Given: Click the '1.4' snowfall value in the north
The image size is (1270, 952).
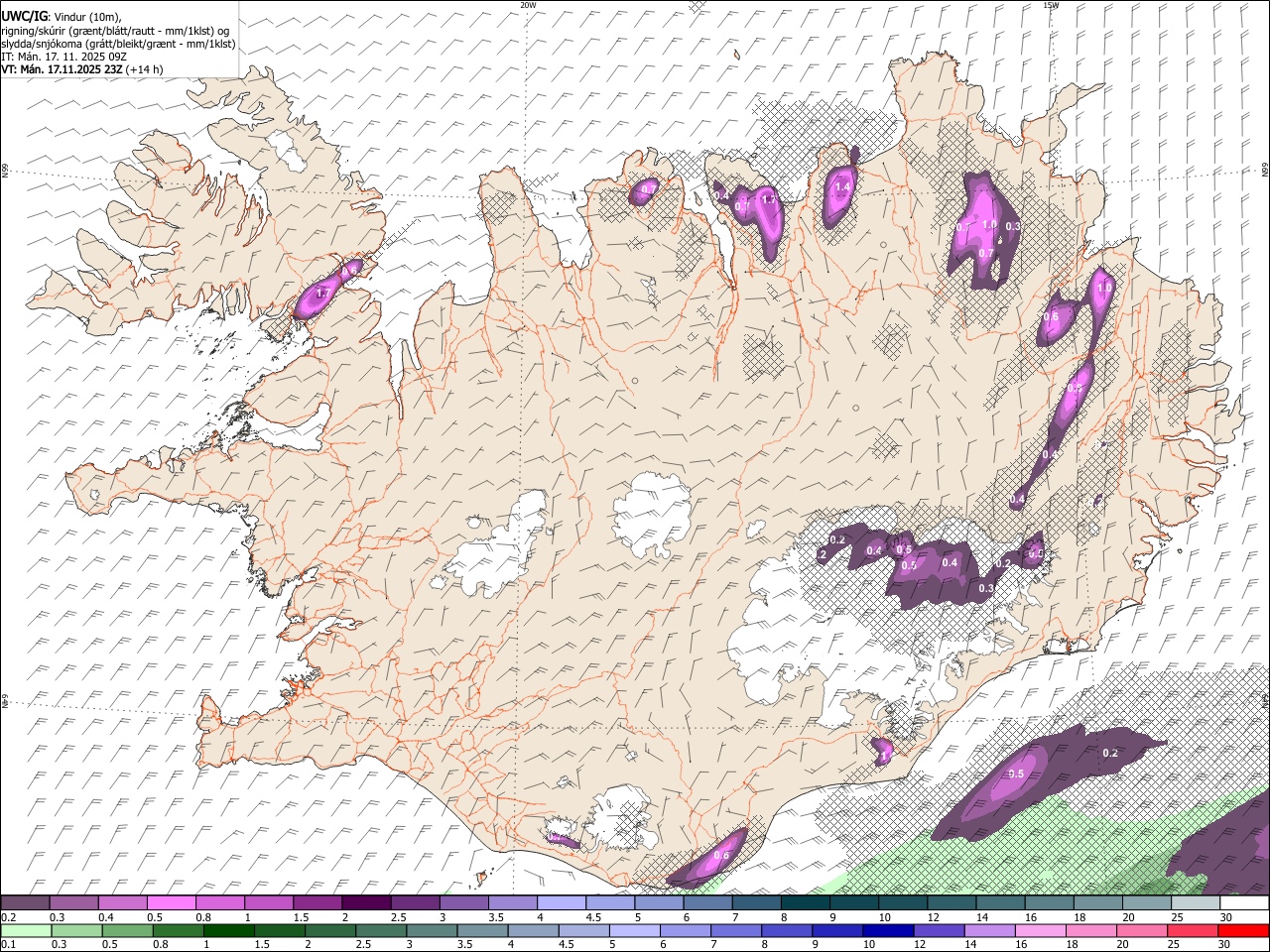Looking at the screenshot, I should click(843, 186).
